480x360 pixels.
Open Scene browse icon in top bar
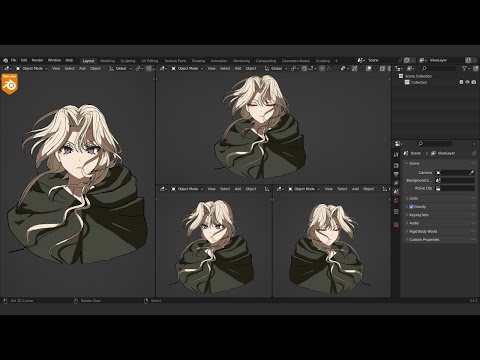point(361,60)
